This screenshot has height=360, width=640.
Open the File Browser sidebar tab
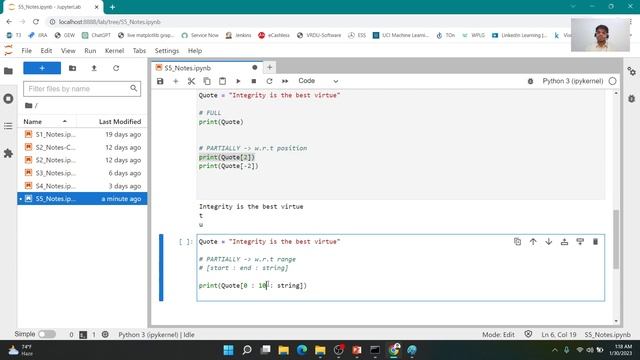[8, 71]
